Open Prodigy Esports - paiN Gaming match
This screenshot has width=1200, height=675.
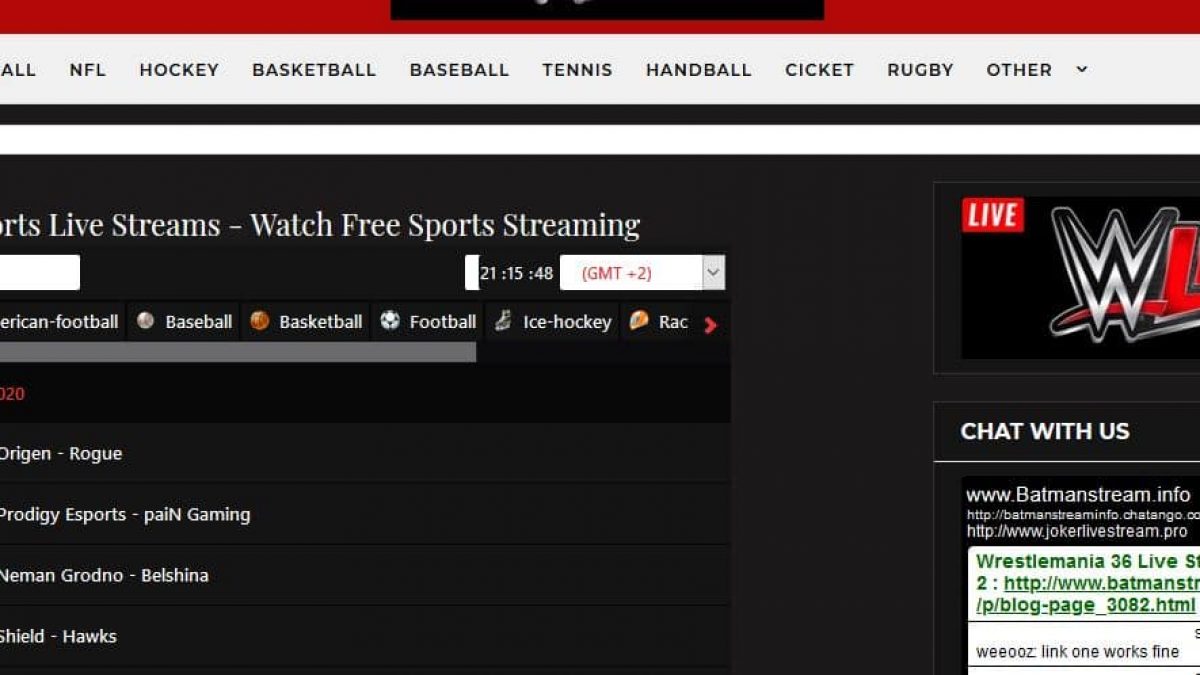click(124, 514)
